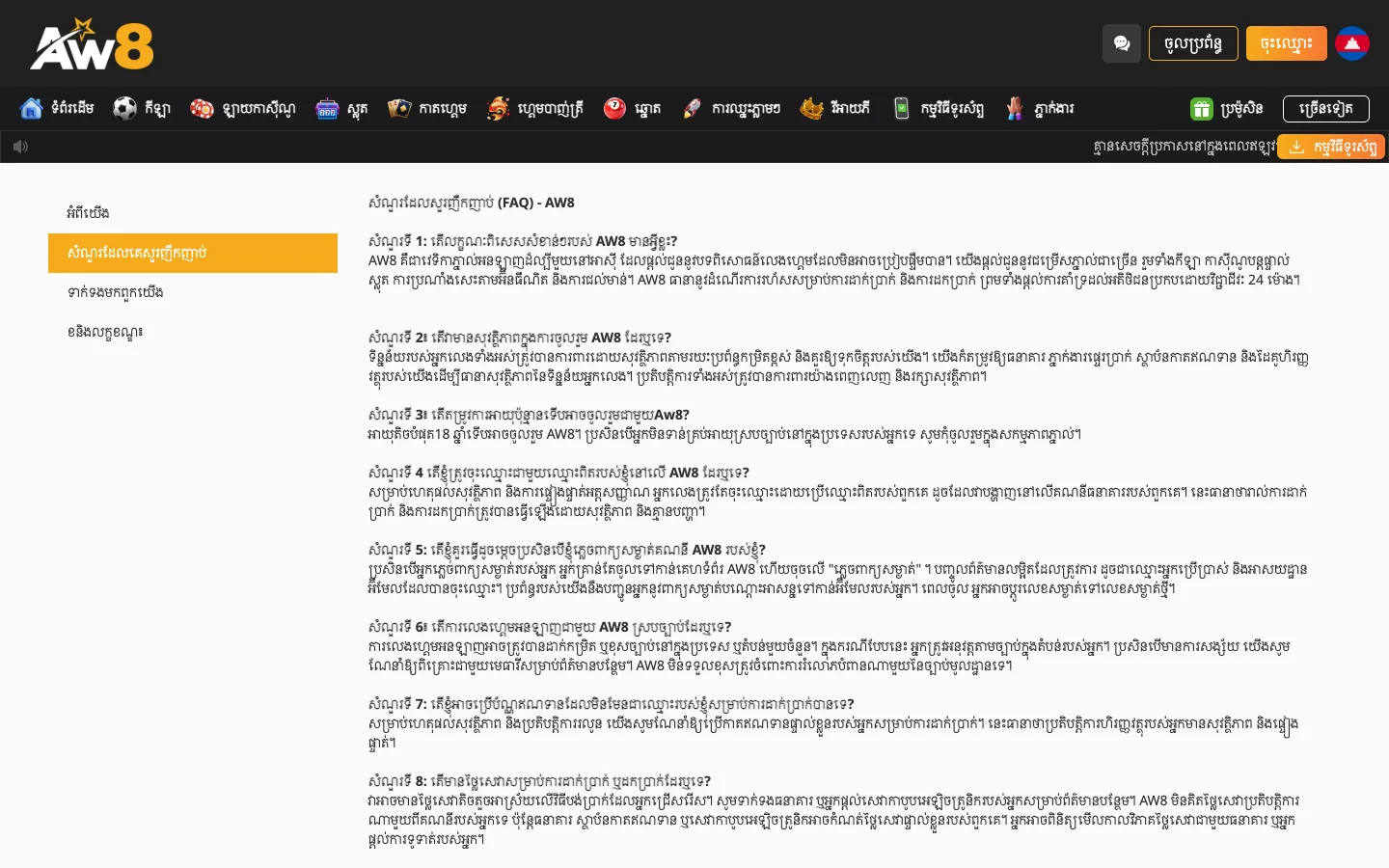This screenshot has width=1389, height=868.
Task: Select the highlighted FAQ sidebar item
Action: 193,253
